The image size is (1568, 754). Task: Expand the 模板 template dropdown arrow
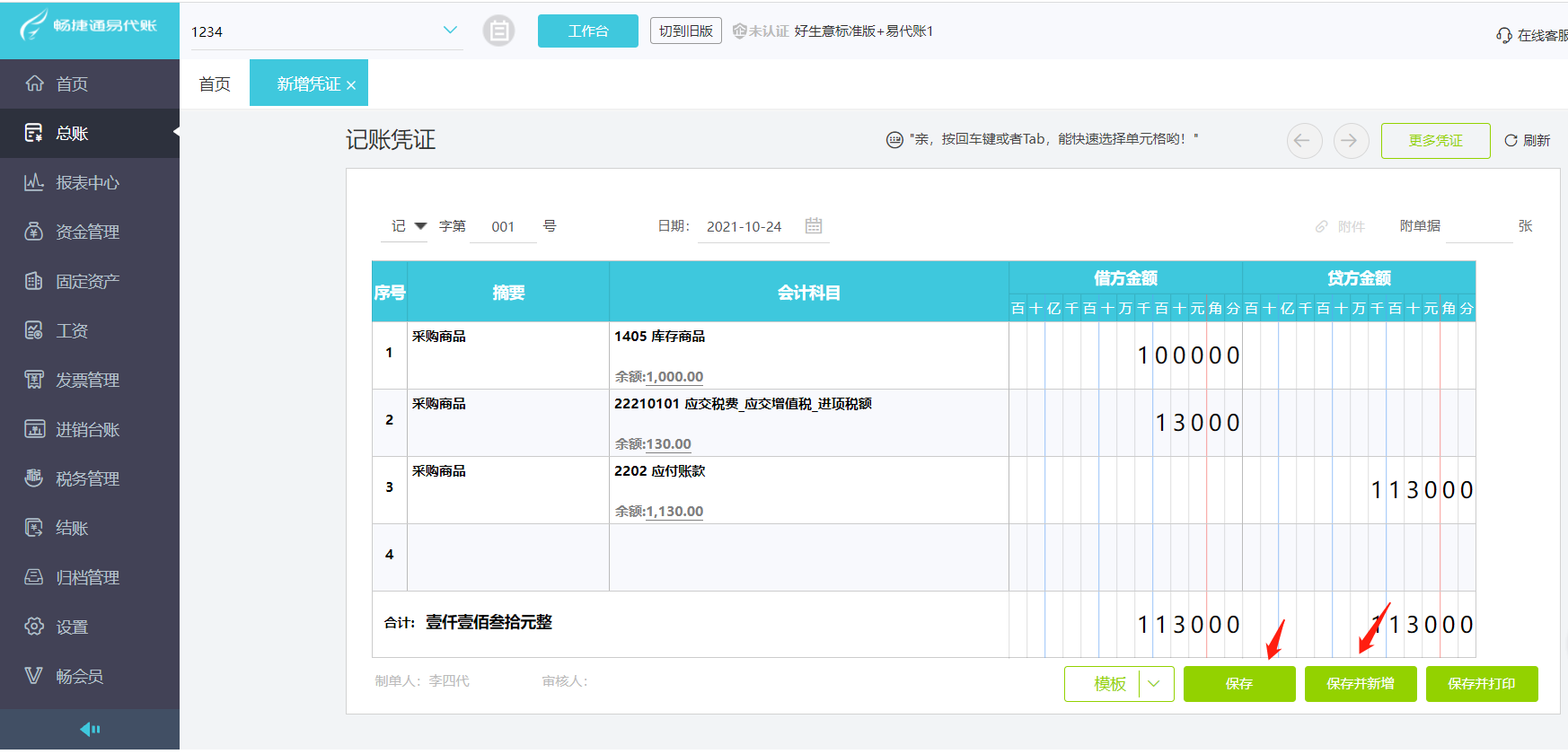[x=1155, y=684]
